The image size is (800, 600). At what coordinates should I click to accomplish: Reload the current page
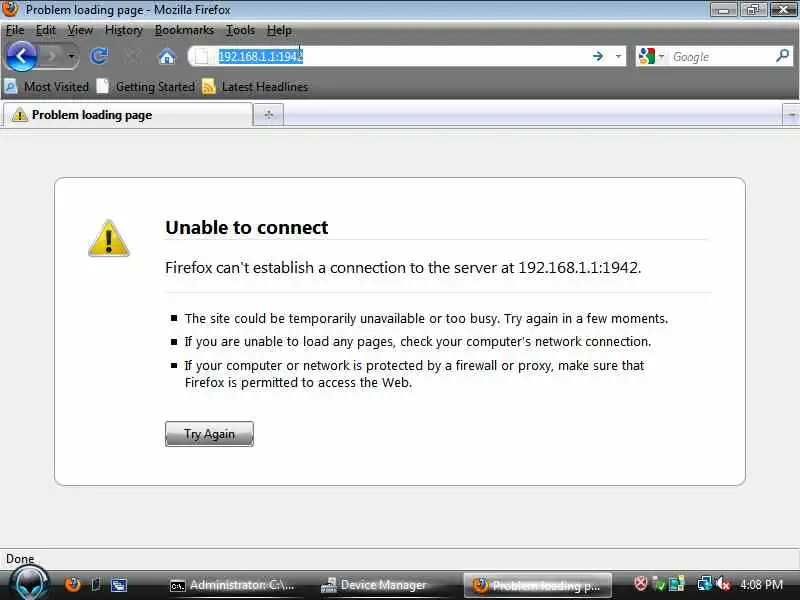99,56
